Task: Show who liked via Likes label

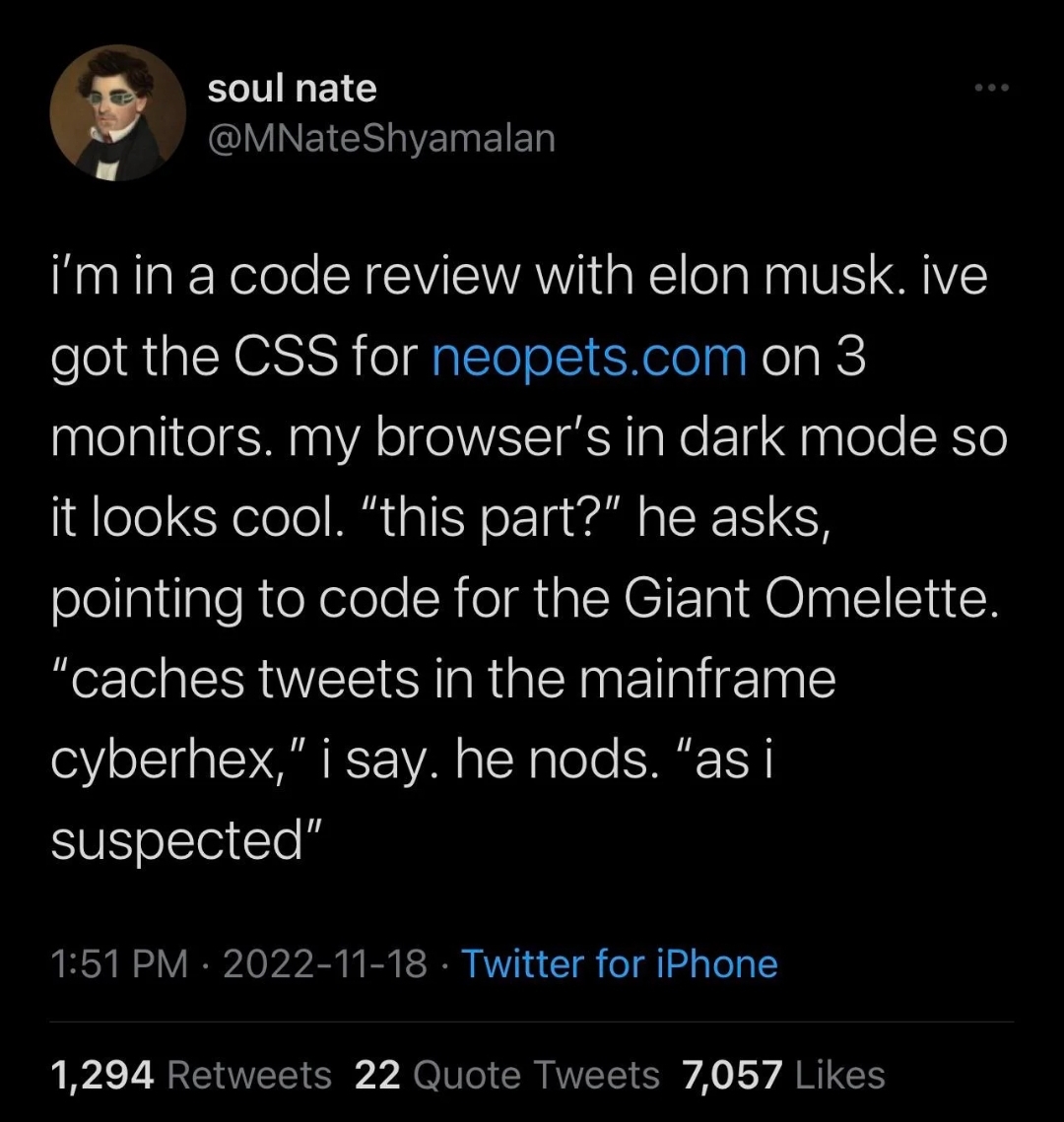Action: [839, 1075]
